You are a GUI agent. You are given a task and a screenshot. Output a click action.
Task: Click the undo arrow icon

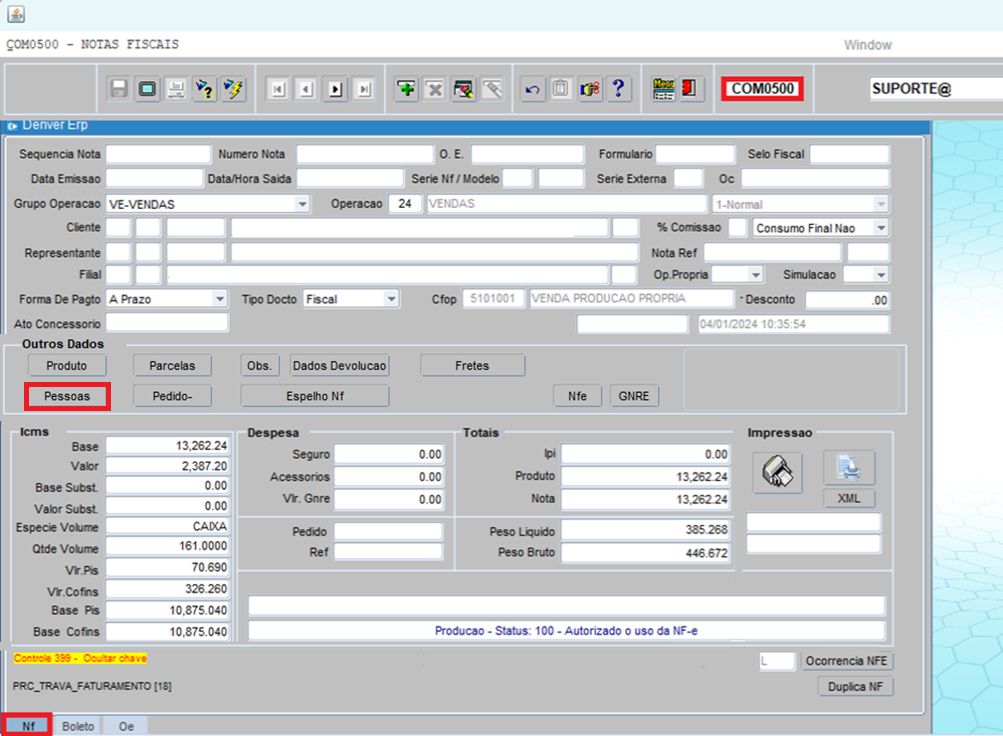[x=533, y=90]
